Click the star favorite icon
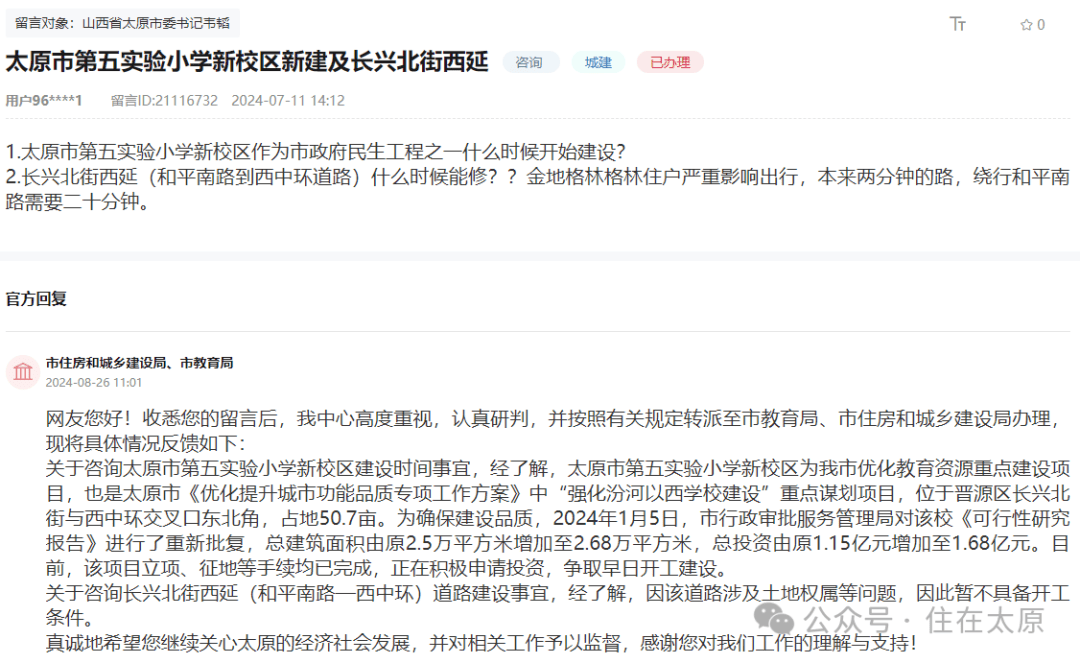 (x=1026, y=25)
